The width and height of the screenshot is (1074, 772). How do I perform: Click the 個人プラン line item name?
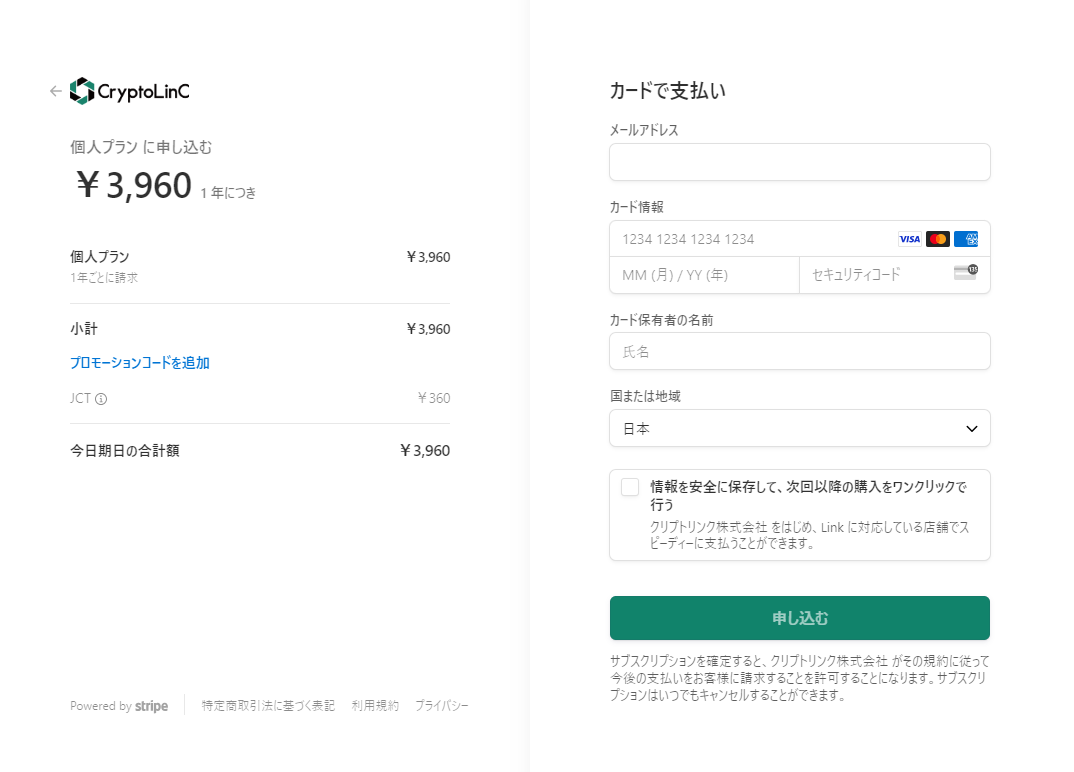coord(99,257)
